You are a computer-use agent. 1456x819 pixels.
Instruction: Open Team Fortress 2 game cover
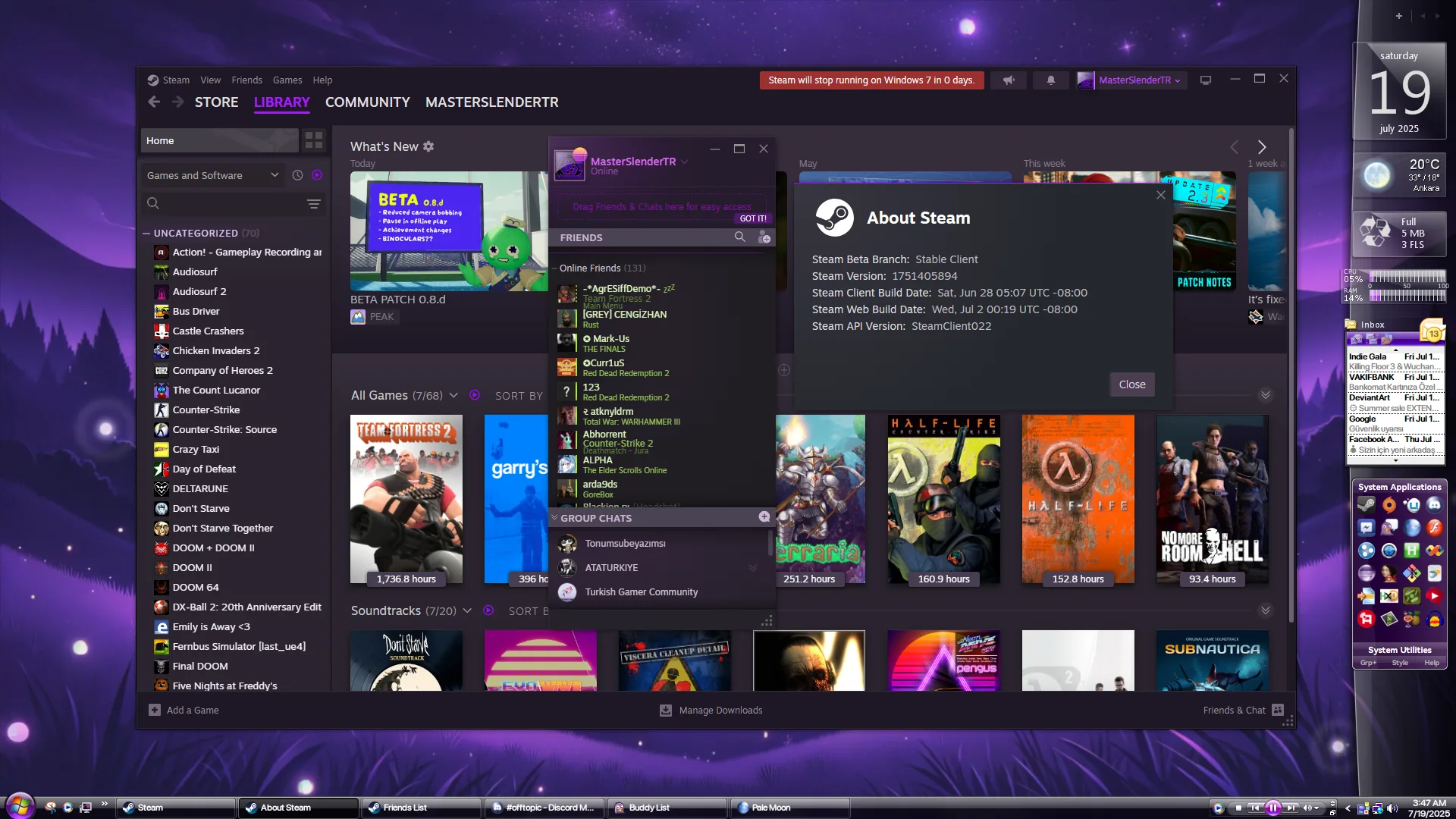point(406,499)
